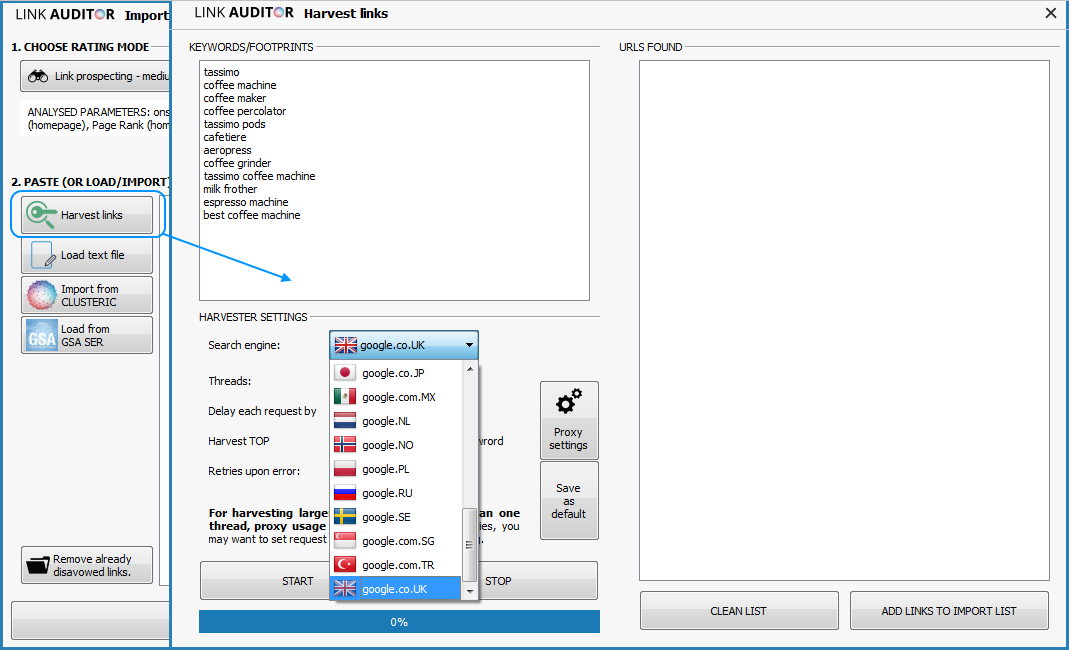The image size is (1069, 650).
Task: Click the keyword 'coffee grinder'
Action: click(x=237, y=163)
